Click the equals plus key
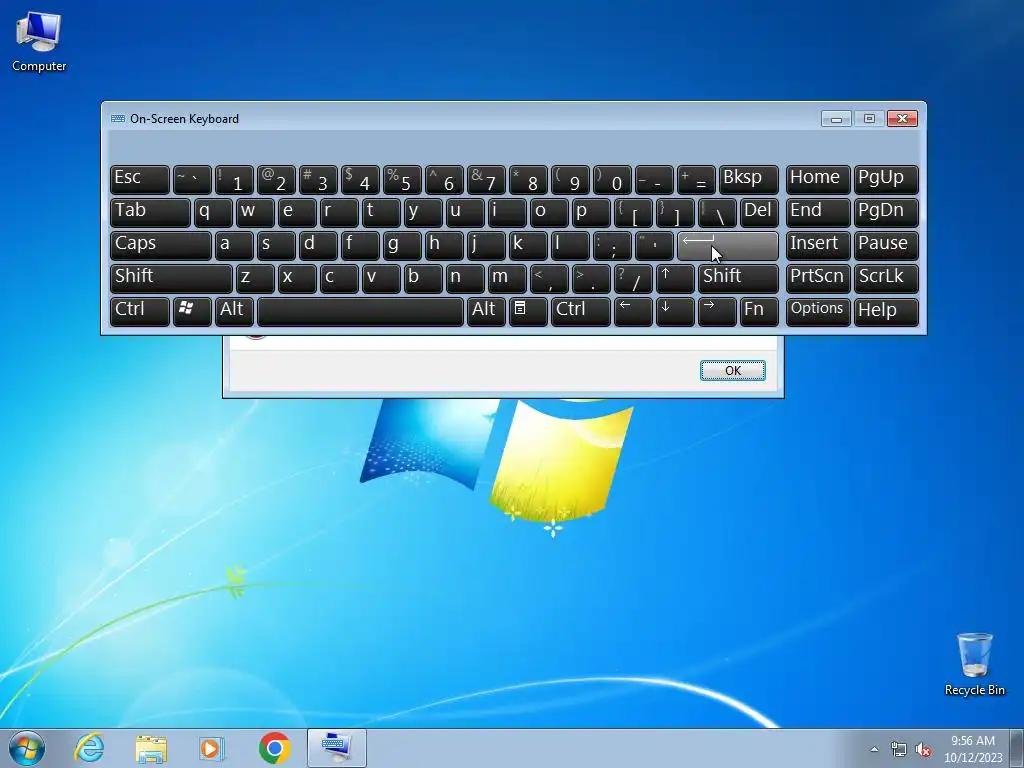Screen dimensions: 1024x768 696,180
